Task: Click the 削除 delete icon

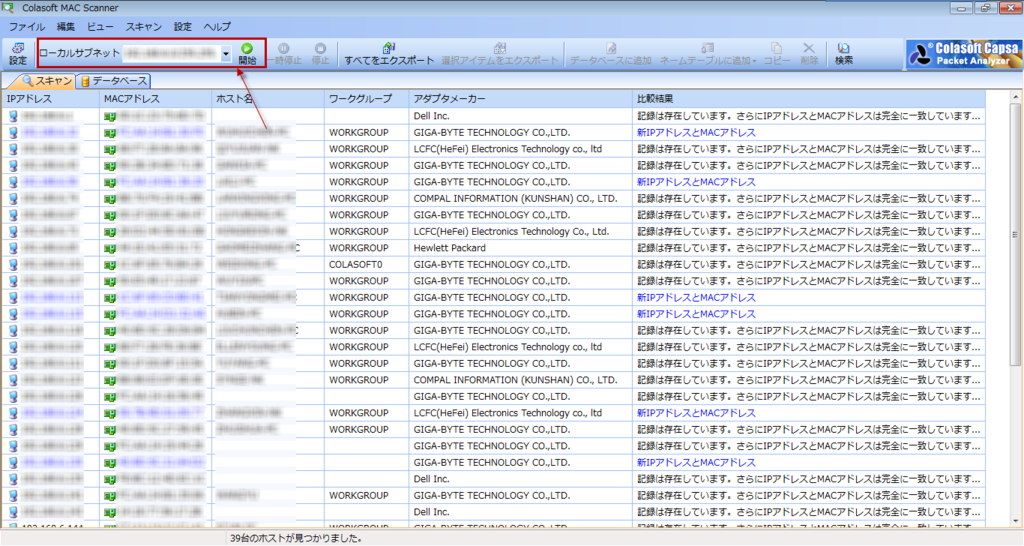Action: point(808,54)
